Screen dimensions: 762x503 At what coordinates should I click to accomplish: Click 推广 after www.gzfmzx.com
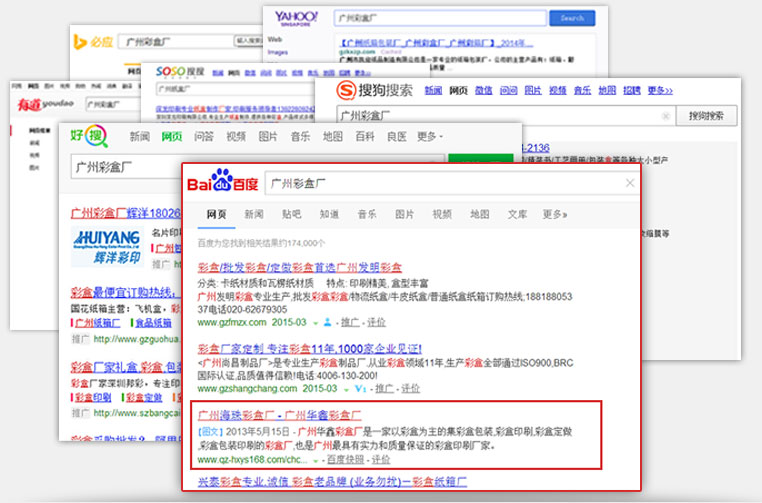350,322
